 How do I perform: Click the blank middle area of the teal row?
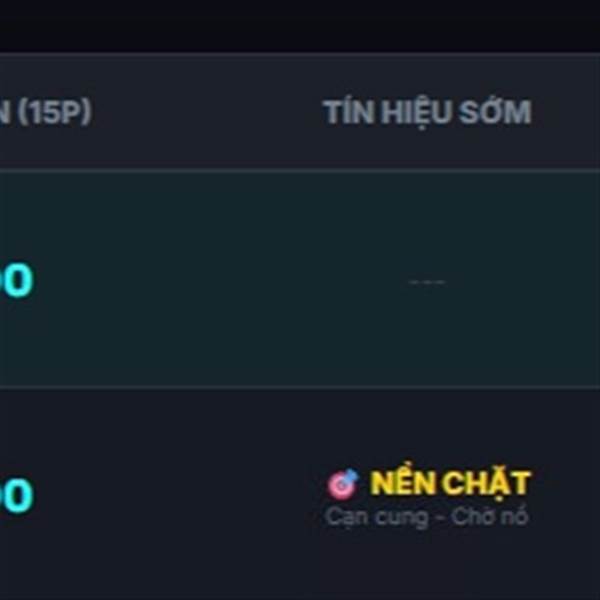coord(200,282)
